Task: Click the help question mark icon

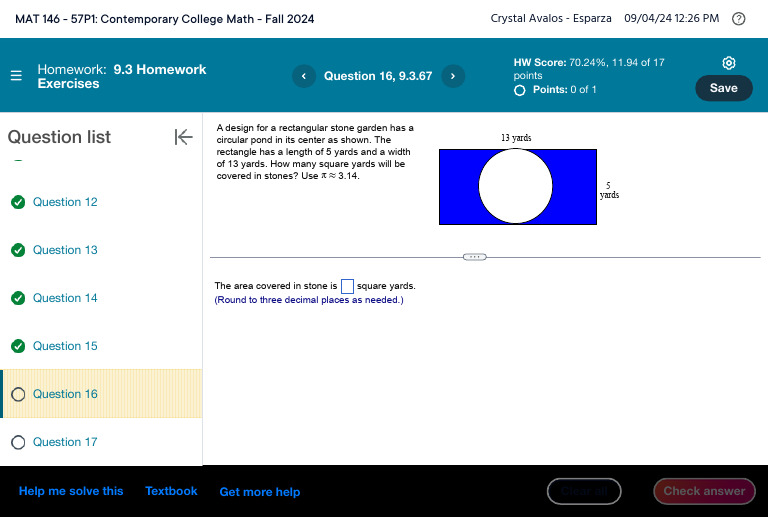Action: (739, 19)
